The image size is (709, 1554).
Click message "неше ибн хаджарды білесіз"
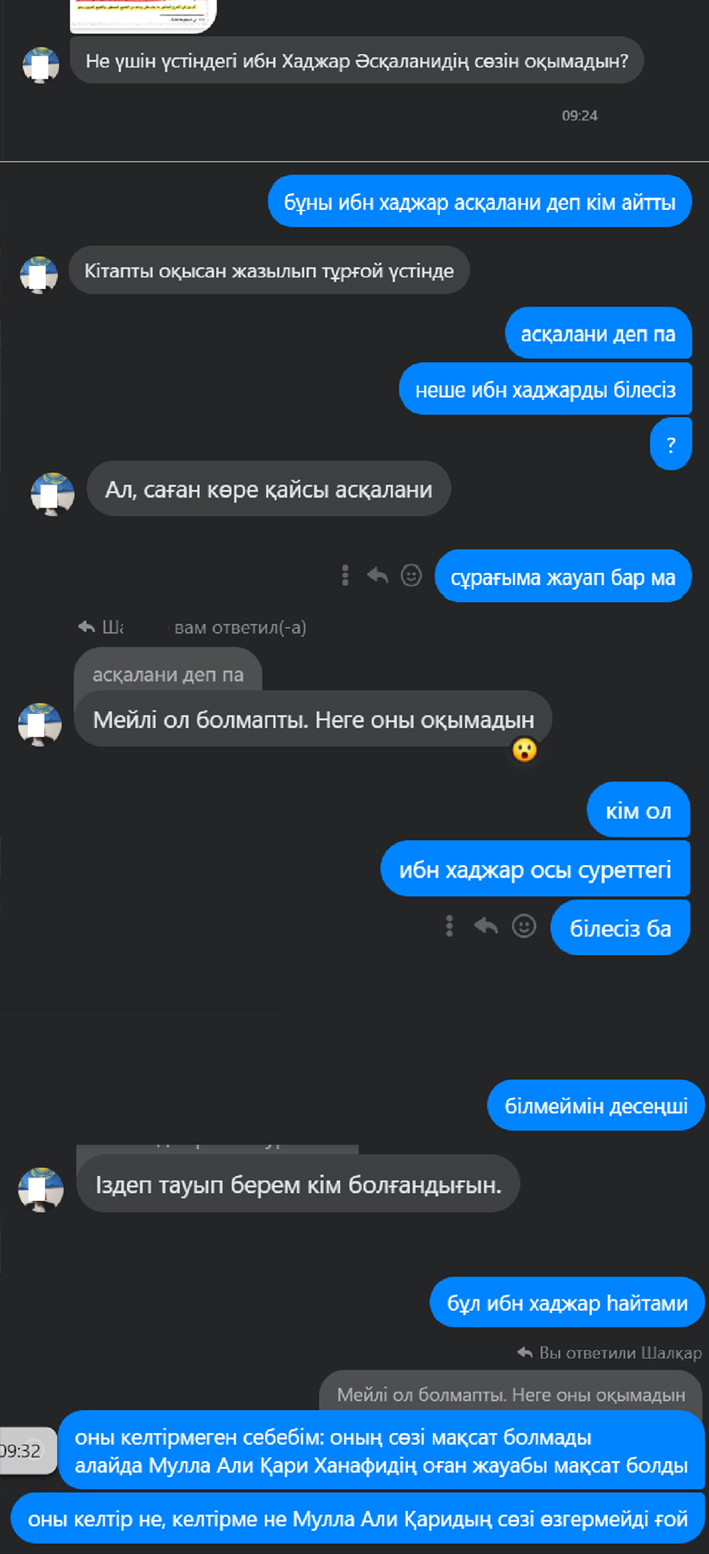coord(546,389)
